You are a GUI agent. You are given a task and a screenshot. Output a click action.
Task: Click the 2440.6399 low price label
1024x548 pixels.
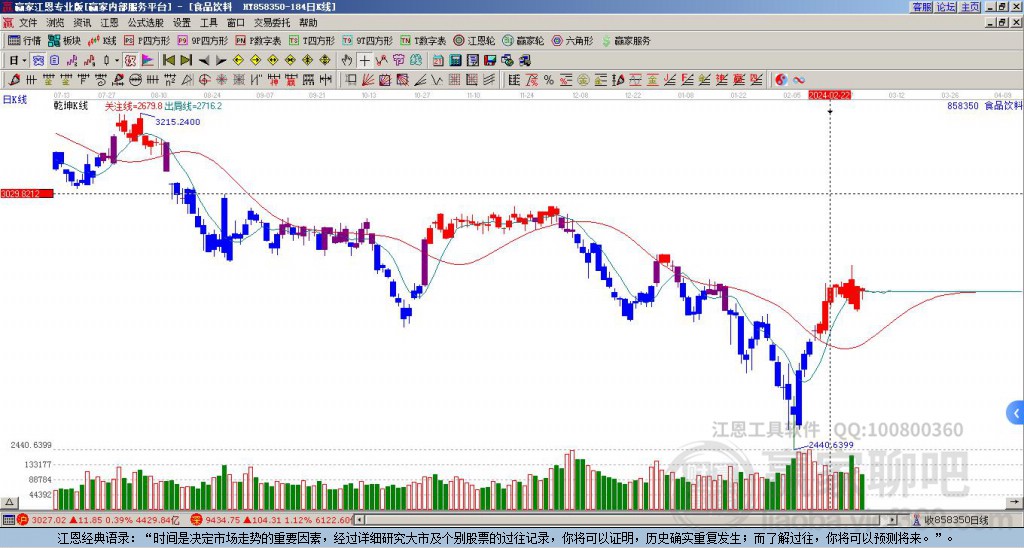click(x=831, y=445)
